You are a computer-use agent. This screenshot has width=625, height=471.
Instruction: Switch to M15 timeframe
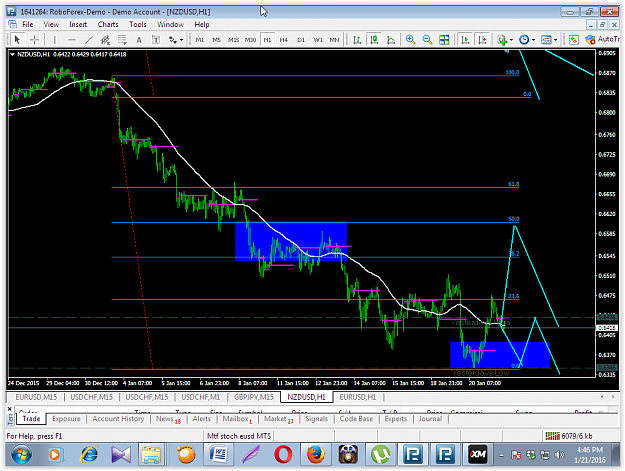234,39
